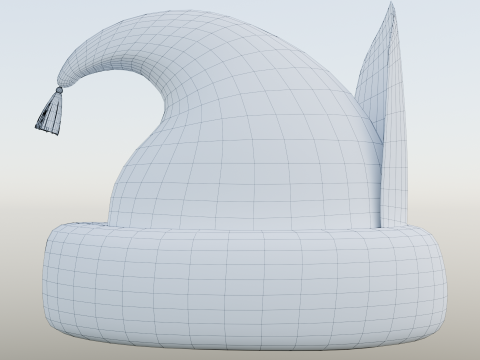This screenshot has width=480, height=360.
Task: Click the small bead above the tassel
Action: click(x=59, y=90)
